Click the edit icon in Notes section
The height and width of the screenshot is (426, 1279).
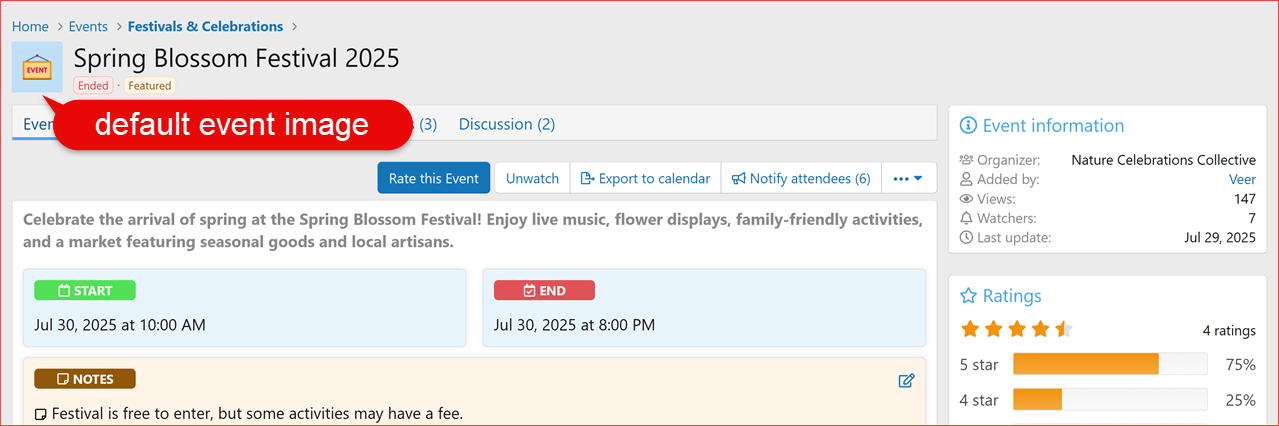906,380
